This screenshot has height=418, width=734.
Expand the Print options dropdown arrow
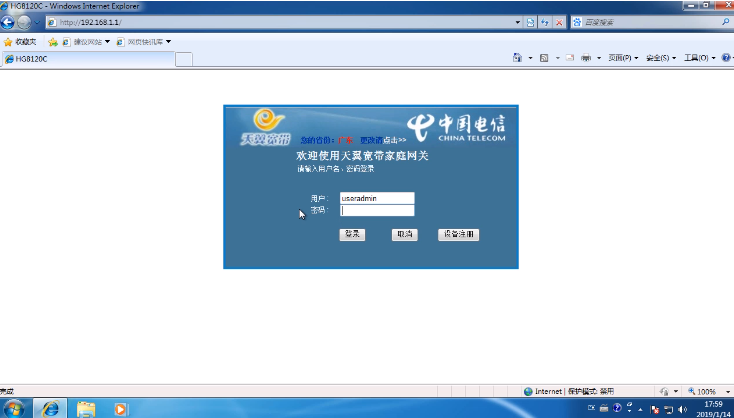pyautogui.click(x=599, y=58)
